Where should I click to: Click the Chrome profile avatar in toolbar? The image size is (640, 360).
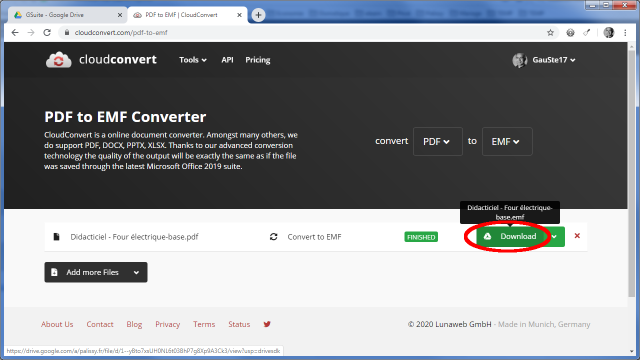(x=609, y=33)
